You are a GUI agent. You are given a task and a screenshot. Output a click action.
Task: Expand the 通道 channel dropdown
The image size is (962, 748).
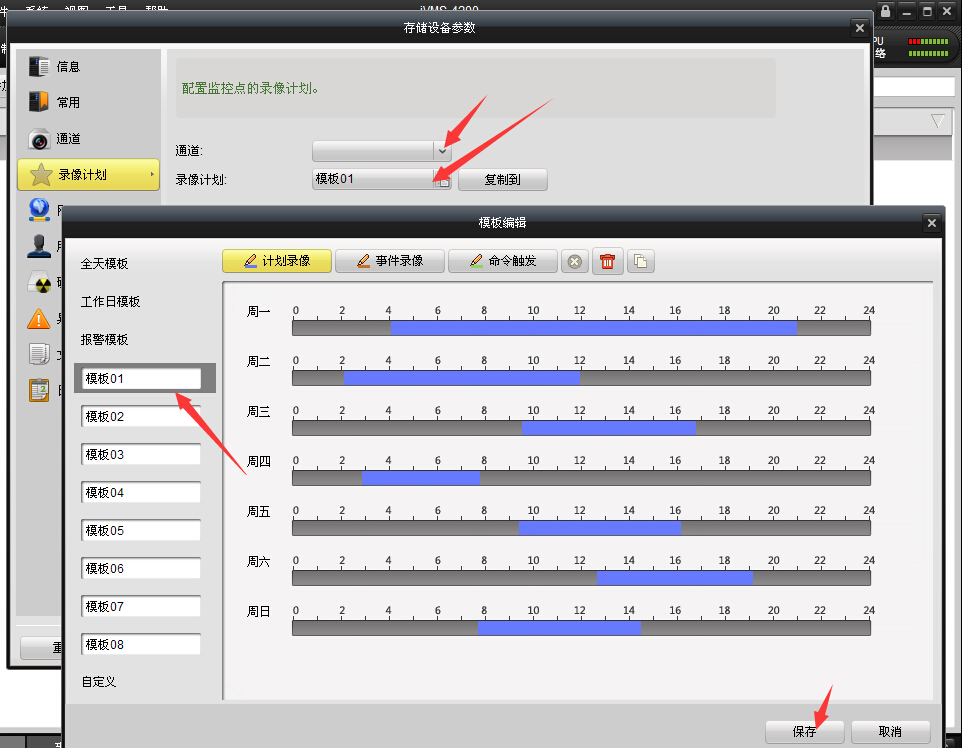442,150
